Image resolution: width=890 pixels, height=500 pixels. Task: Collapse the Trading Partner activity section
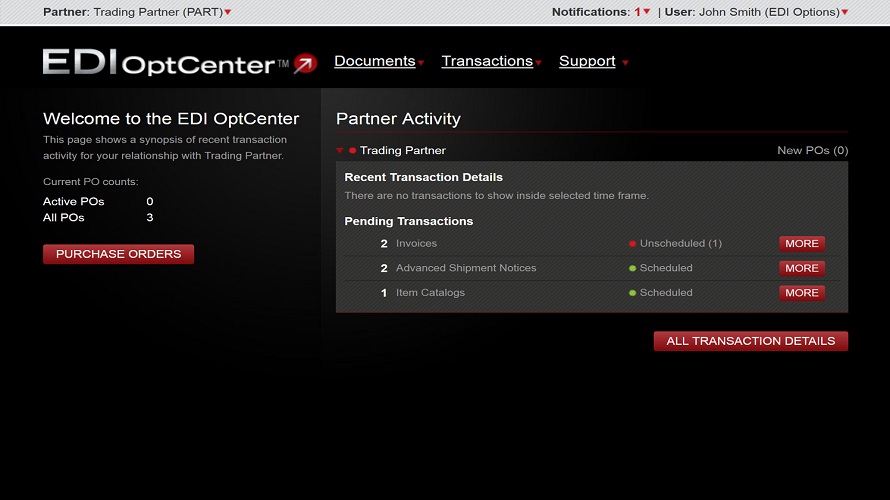[x=340, y=151]
